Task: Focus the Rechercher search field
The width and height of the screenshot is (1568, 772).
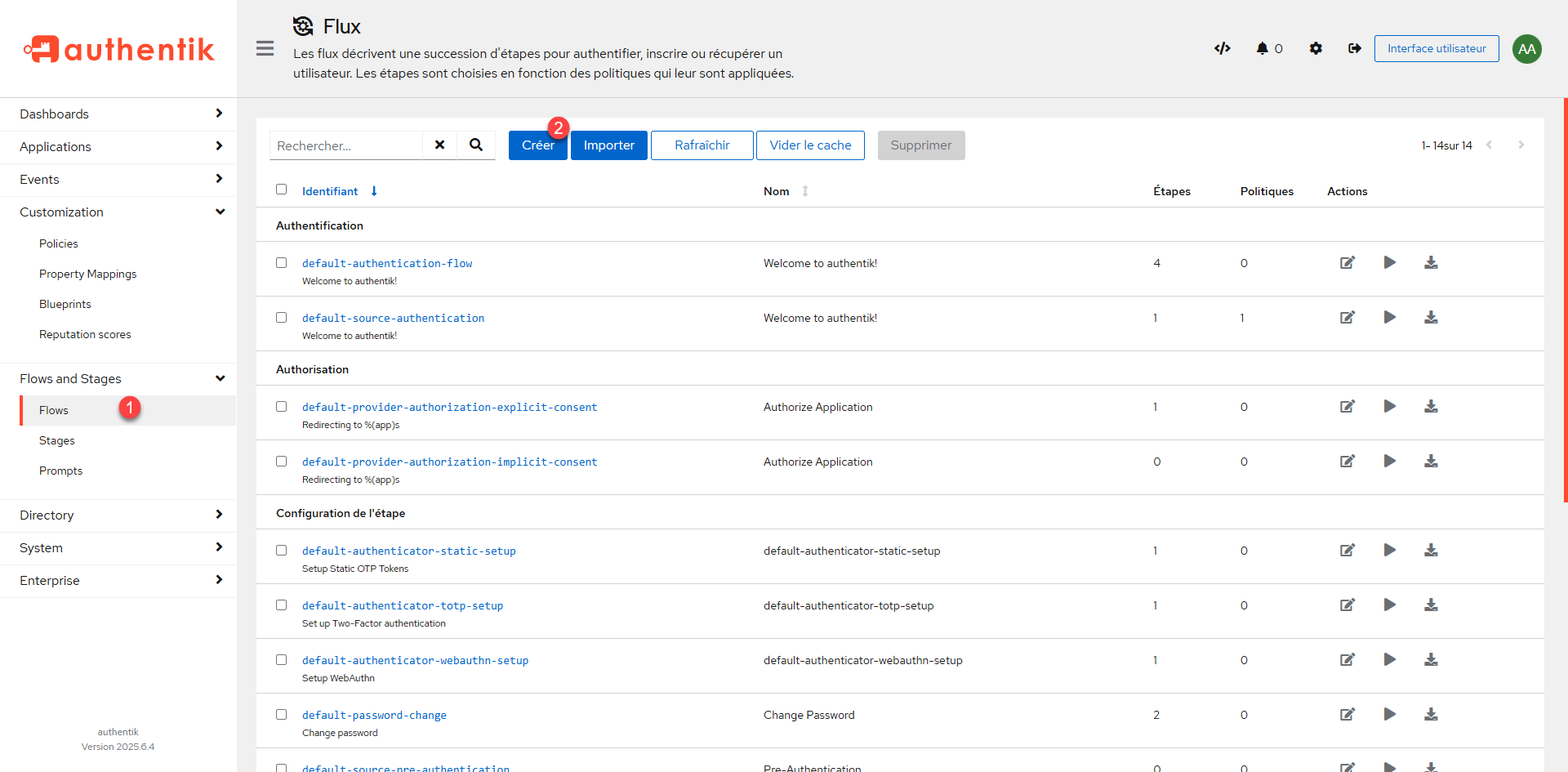Action: click(x=346, y=145)
